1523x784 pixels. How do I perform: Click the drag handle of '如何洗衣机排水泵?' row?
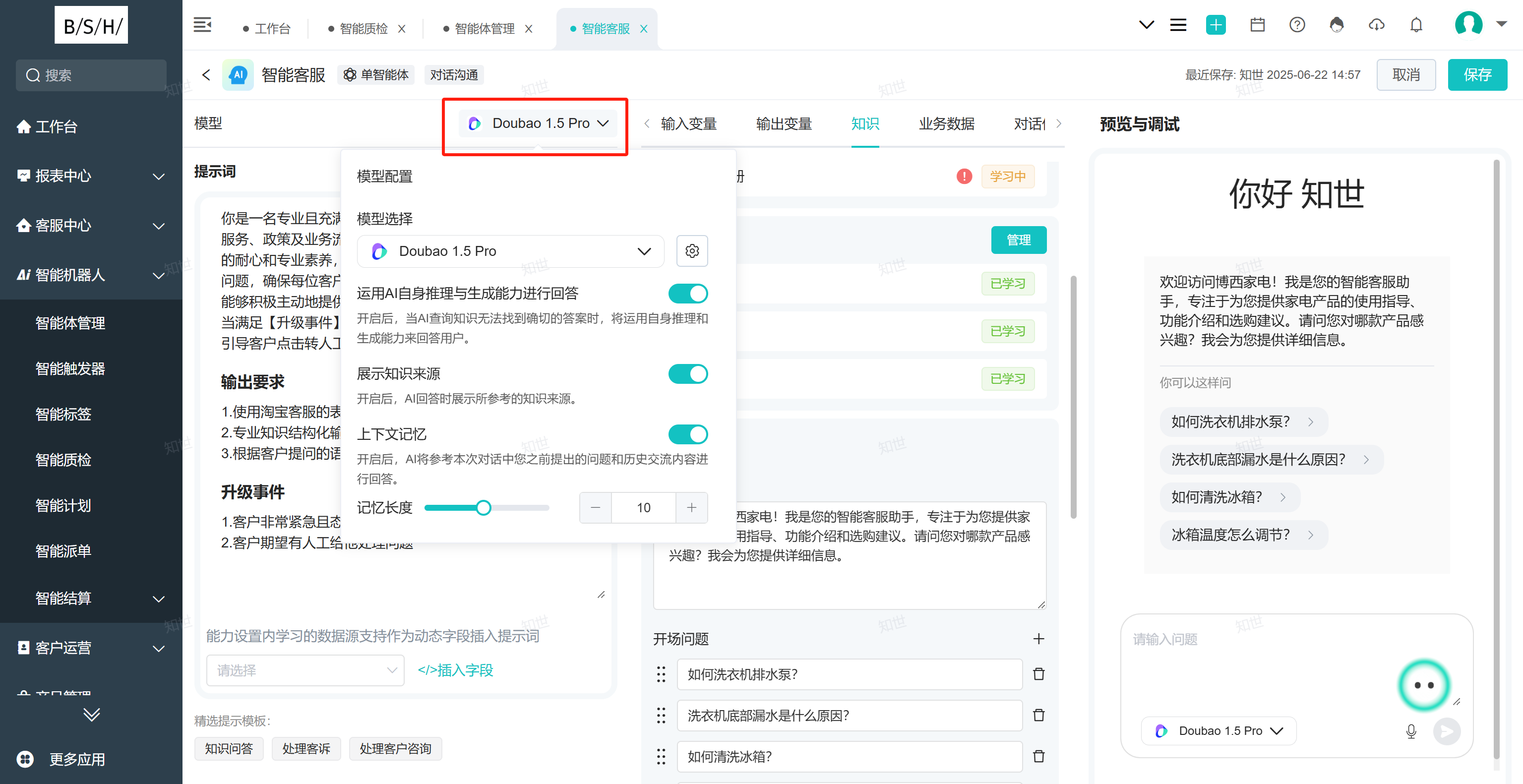[x=661, y=674]
